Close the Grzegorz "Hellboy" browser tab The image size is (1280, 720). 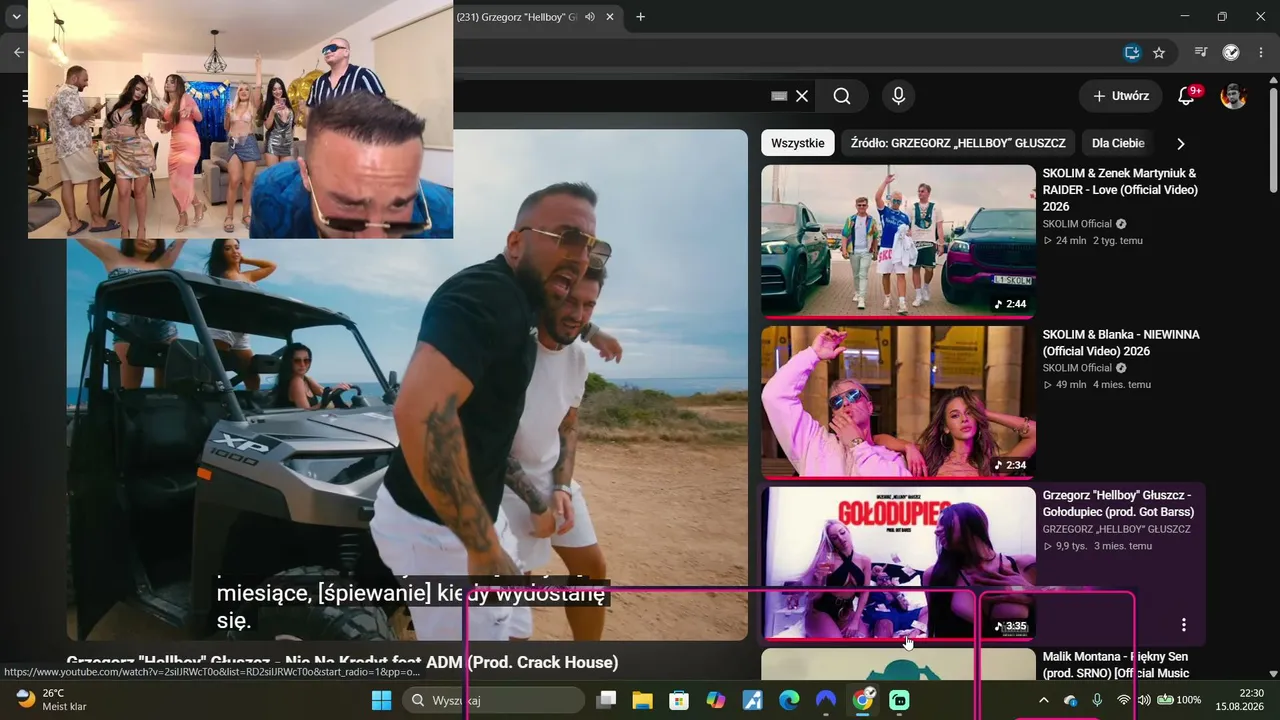610,17
